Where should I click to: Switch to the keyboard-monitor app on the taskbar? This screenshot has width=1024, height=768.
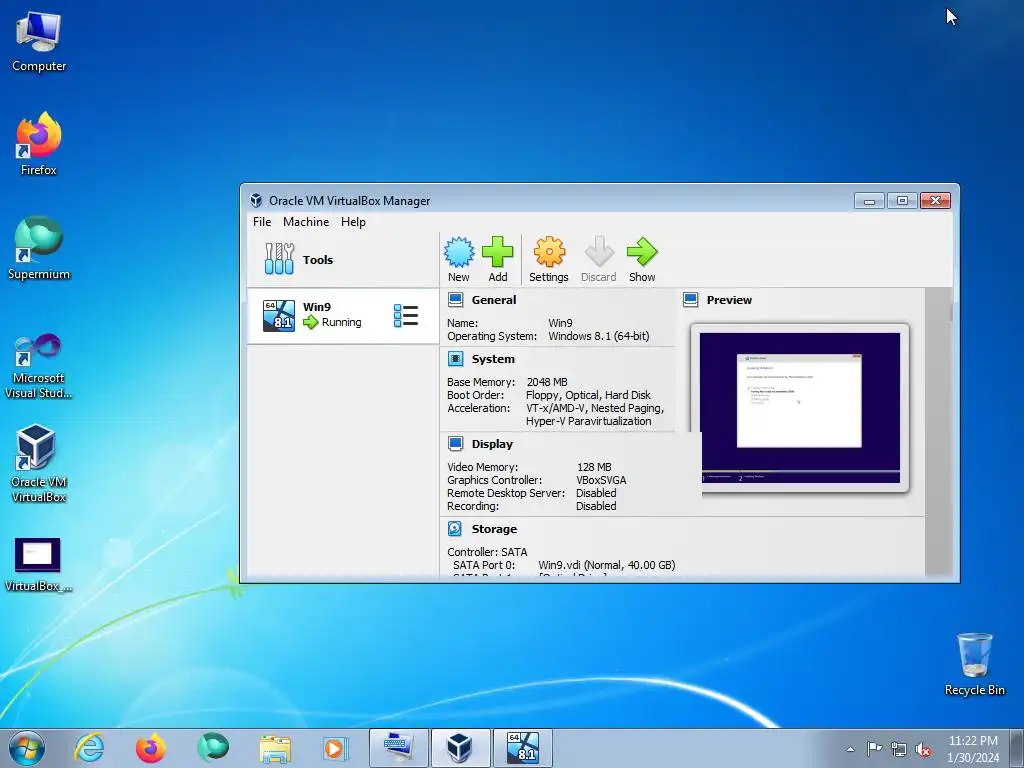(398, 748)
